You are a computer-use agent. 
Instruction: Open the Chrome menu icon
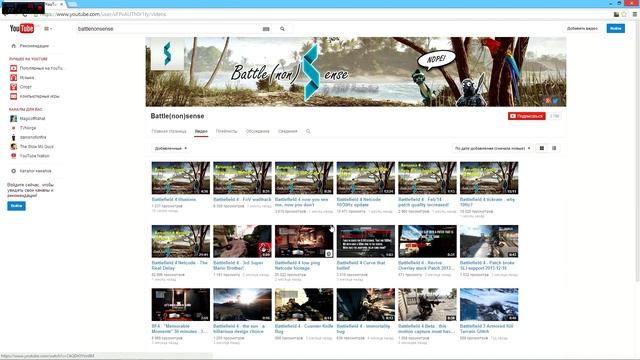pos(634,14)
